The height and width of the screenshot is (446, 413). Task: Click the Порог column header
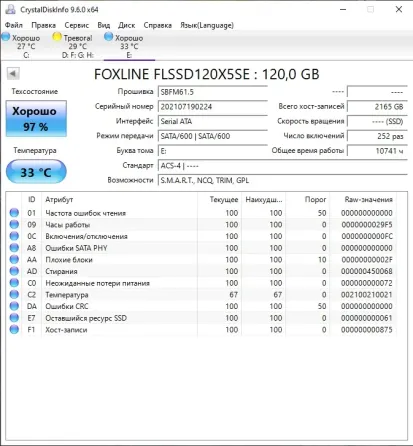point(308,200)
